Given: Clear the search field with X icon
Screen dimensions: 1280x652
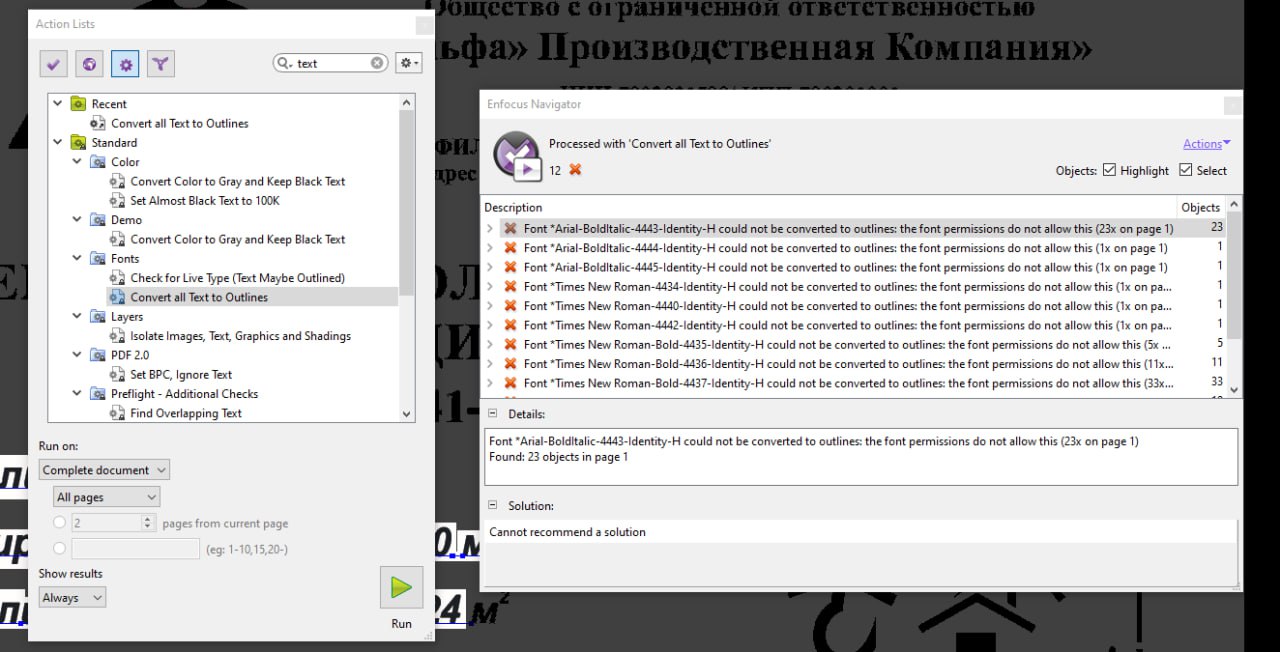Looking at the screenshot, I should [377, 63].
